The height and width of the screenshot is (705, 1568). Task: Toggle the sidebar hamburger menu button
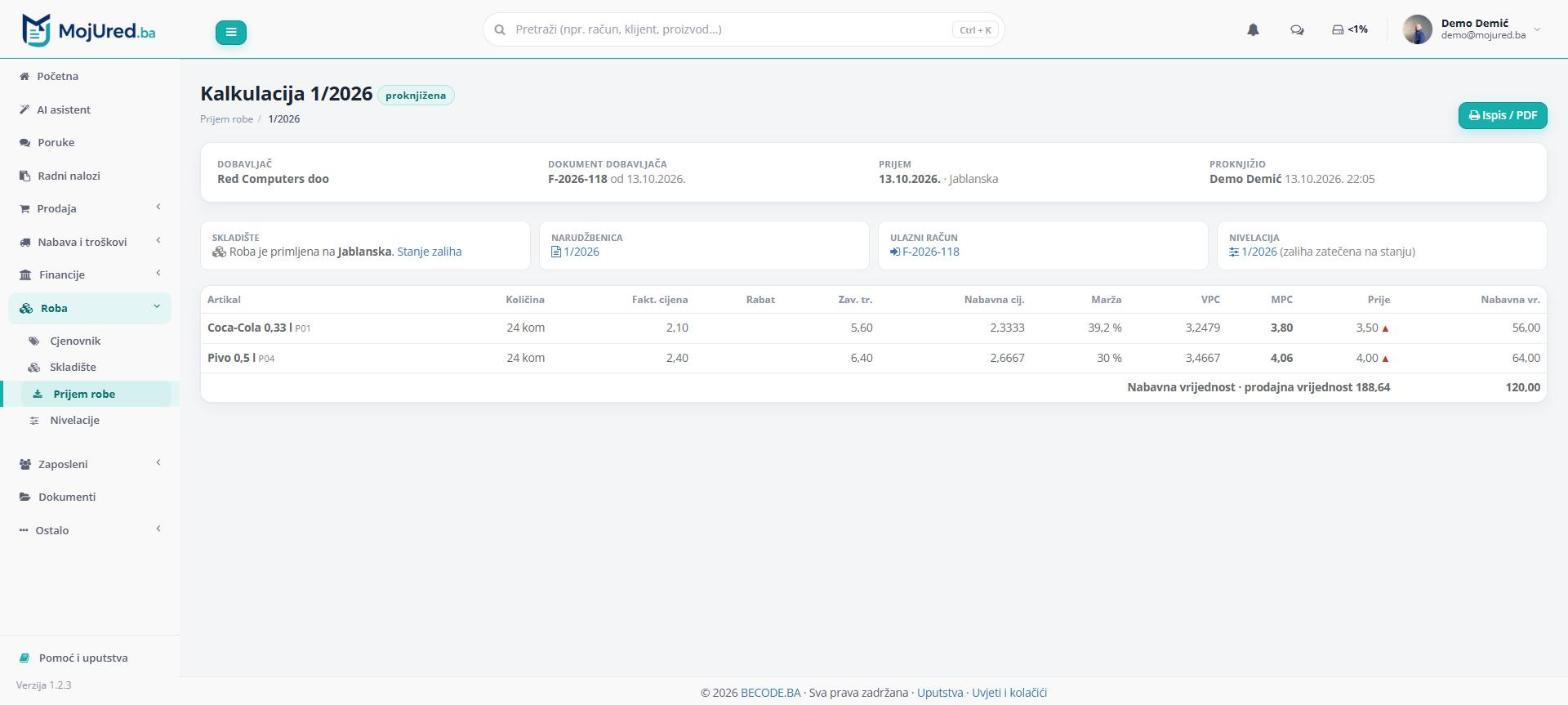tap(231, 32)
